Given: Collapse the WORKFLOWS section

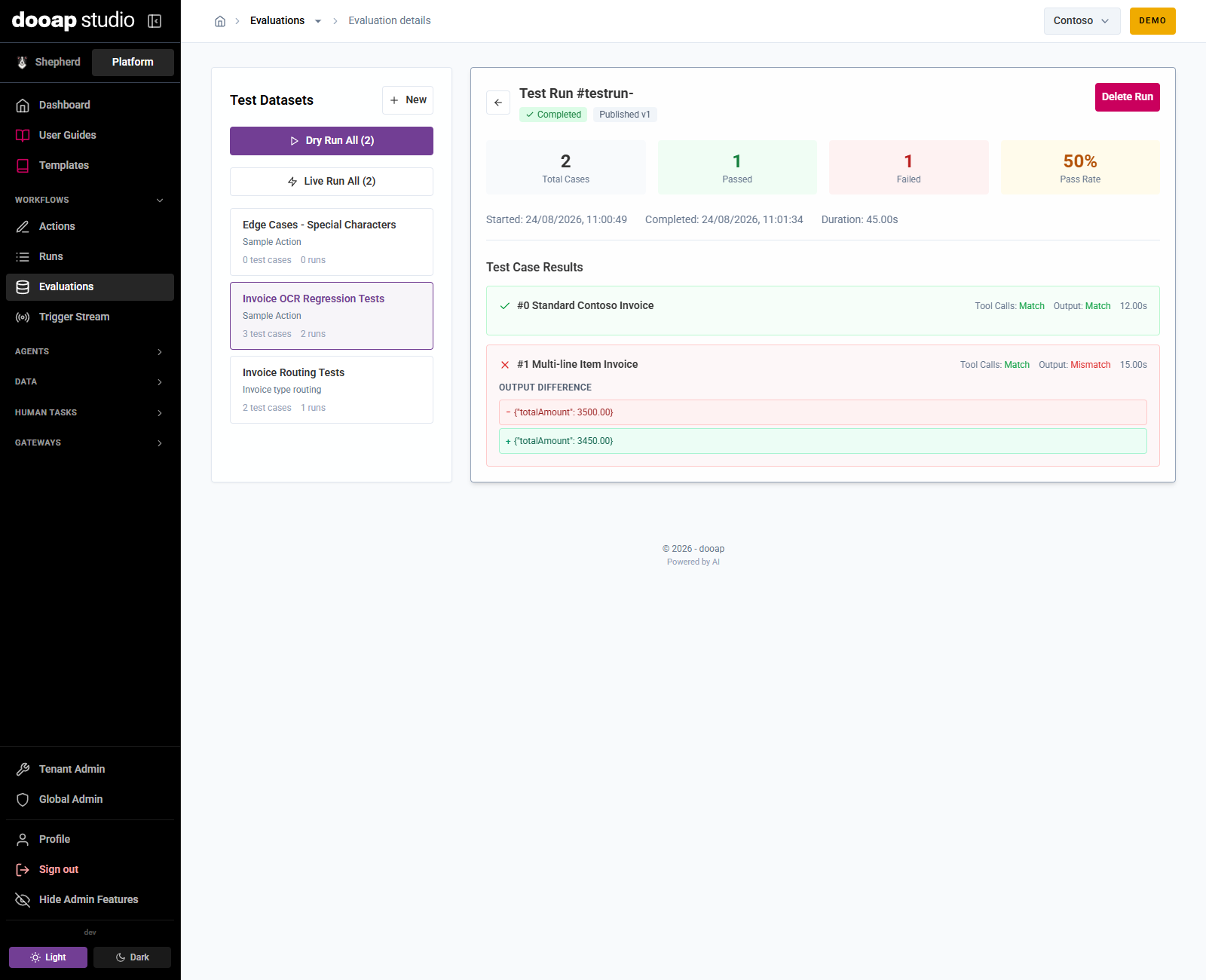Looking at the screenshot, I should (90, 200).
